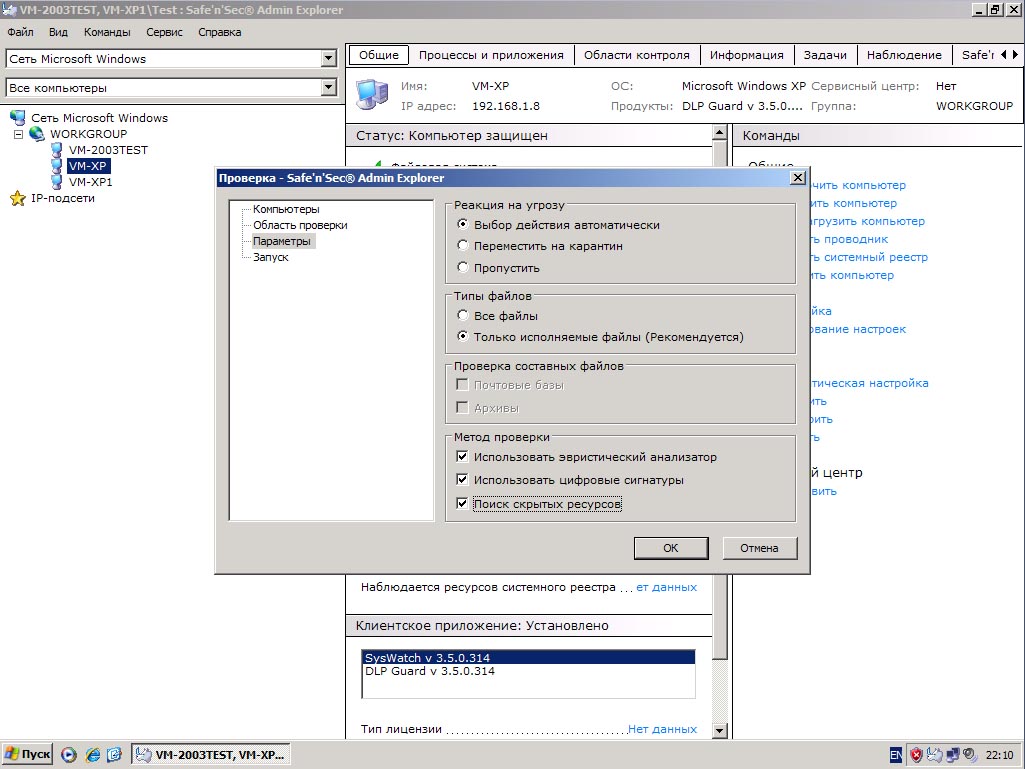This screenshot has width=1025, height=769.
Task: Click the VM-2003TEST computer icon
Action: 57,150
